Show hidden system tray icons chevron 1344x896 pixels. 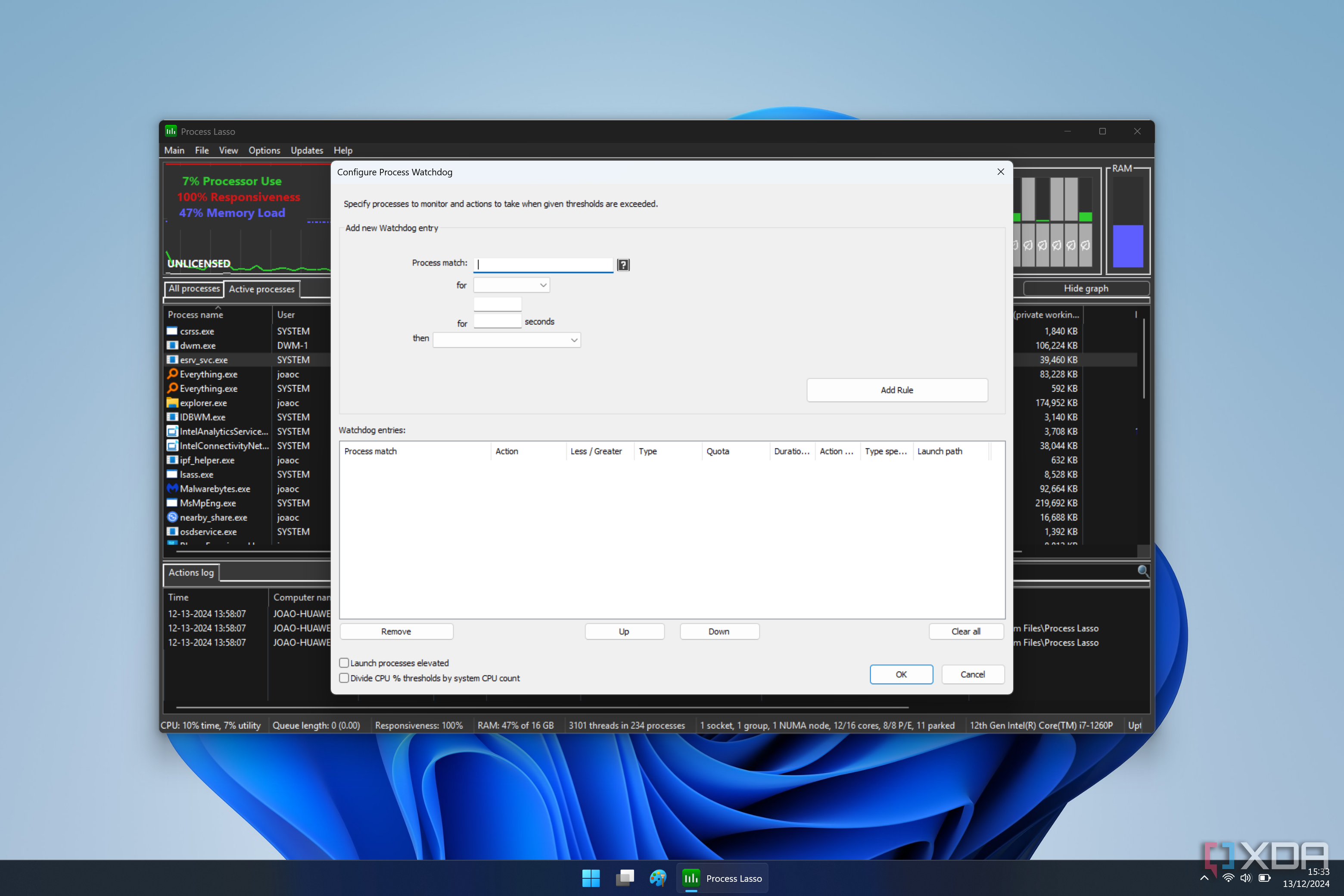1204,878
